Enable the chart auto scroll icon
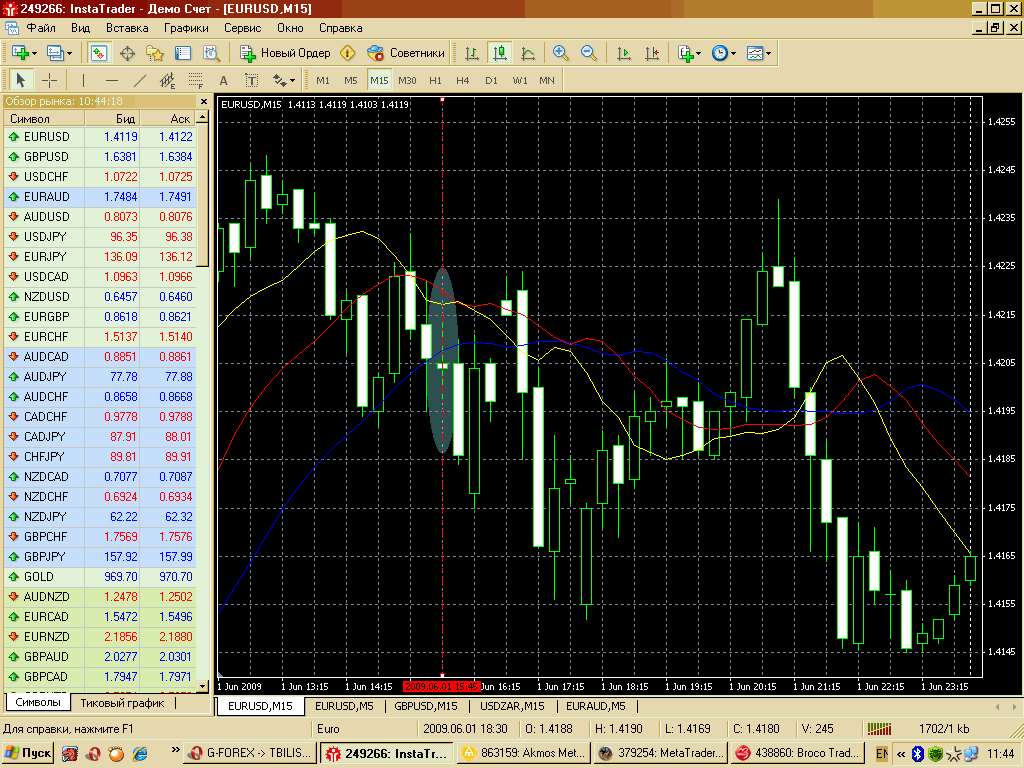This screenshot has height=768, width=1024. tap(624, 53)
